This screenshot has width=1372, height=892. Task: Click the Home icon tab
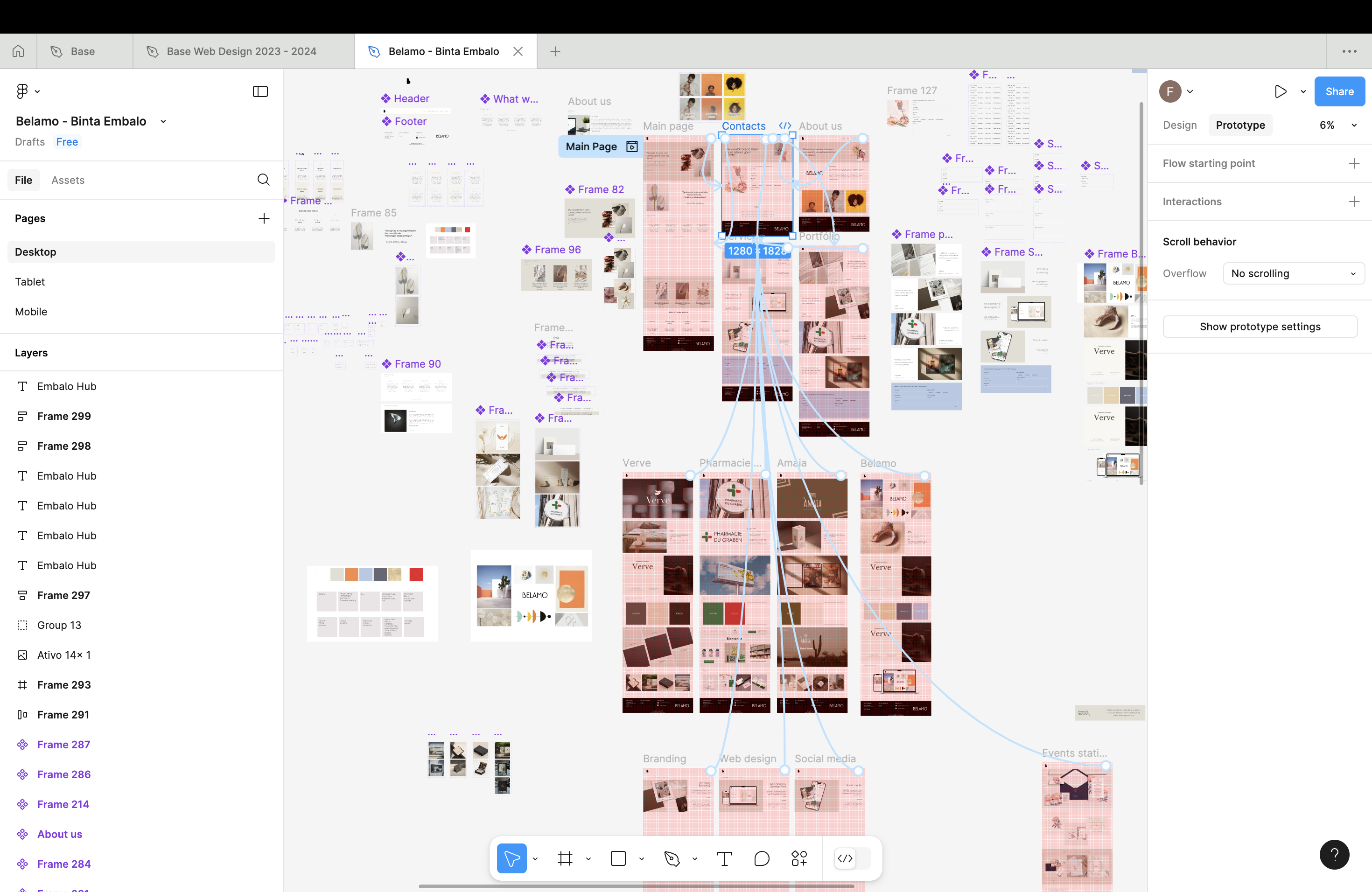[x=19, y=51]
